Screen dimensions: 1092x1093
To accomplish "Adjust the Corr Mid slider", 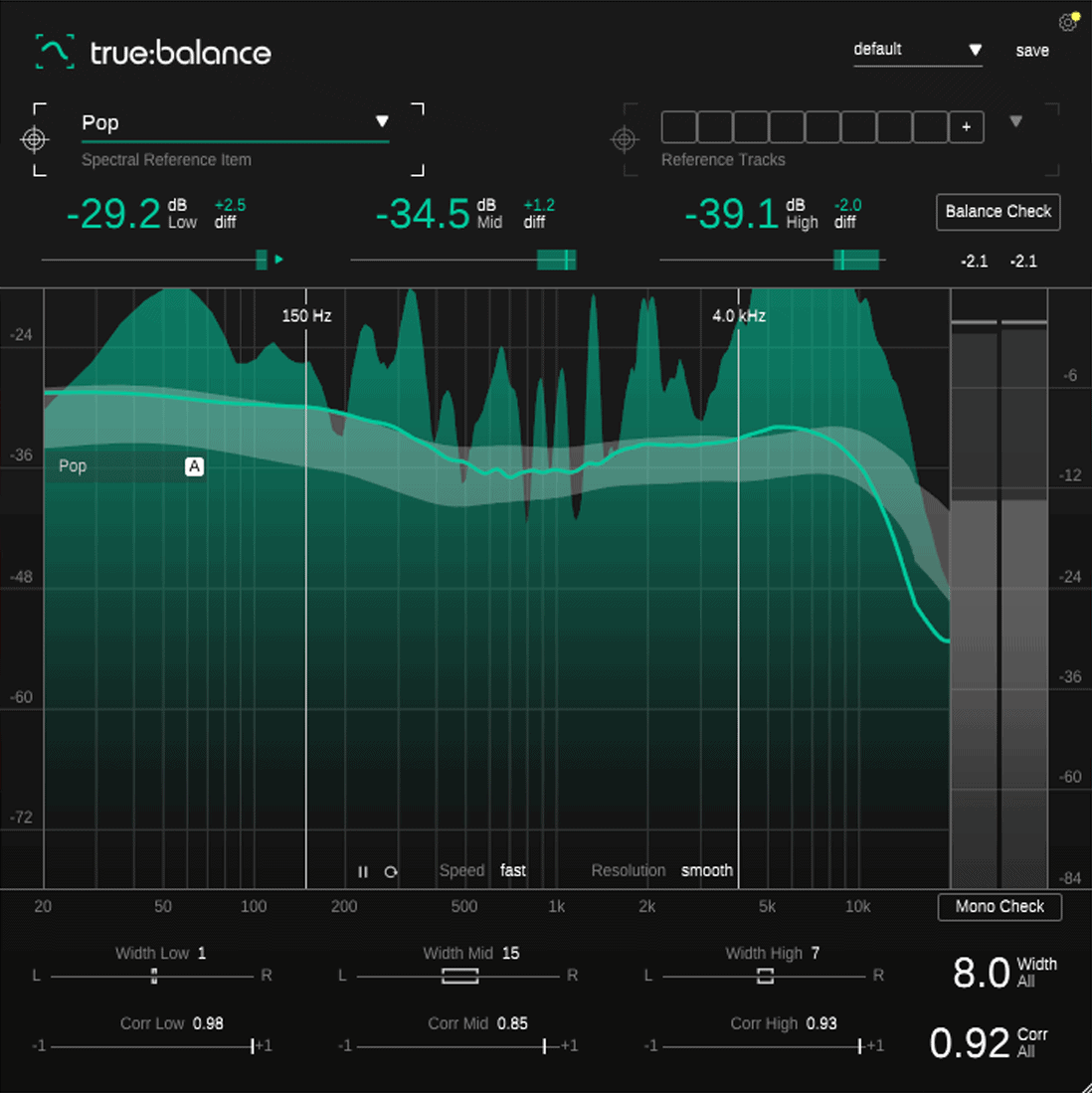I will [546, 1045].
